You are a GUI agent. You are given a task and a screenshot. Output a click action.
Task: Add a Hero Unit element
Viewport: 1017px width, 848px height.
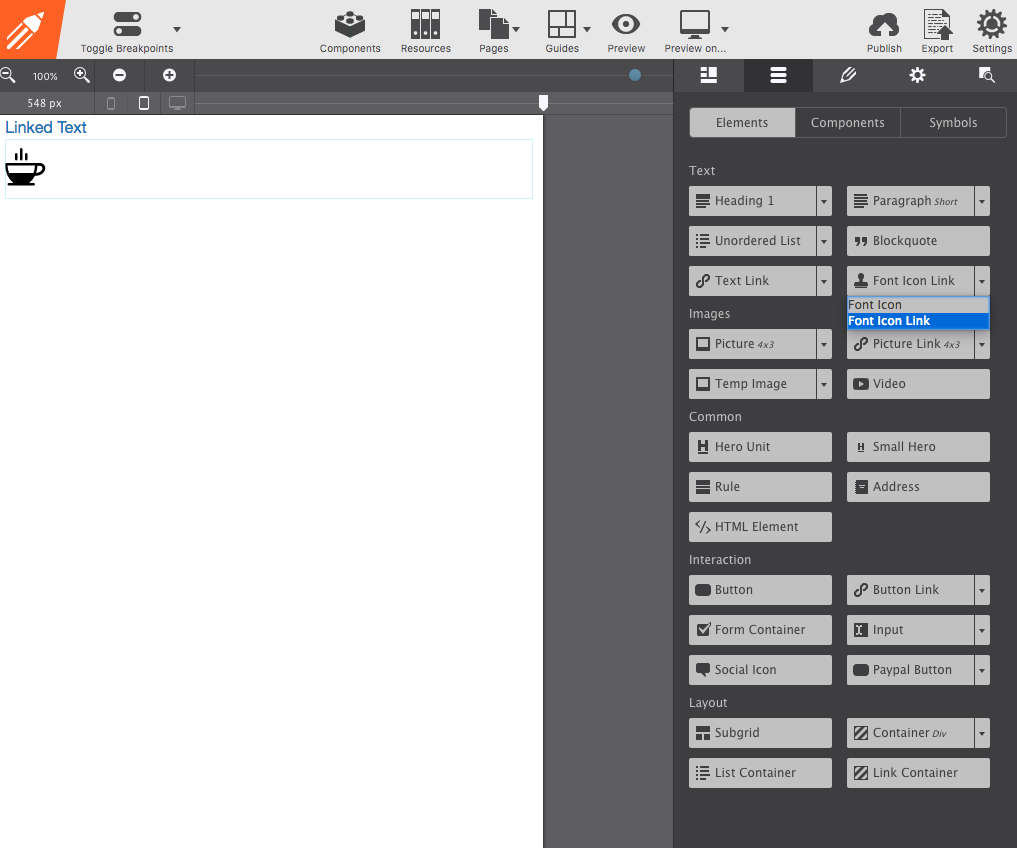[760, 447]
